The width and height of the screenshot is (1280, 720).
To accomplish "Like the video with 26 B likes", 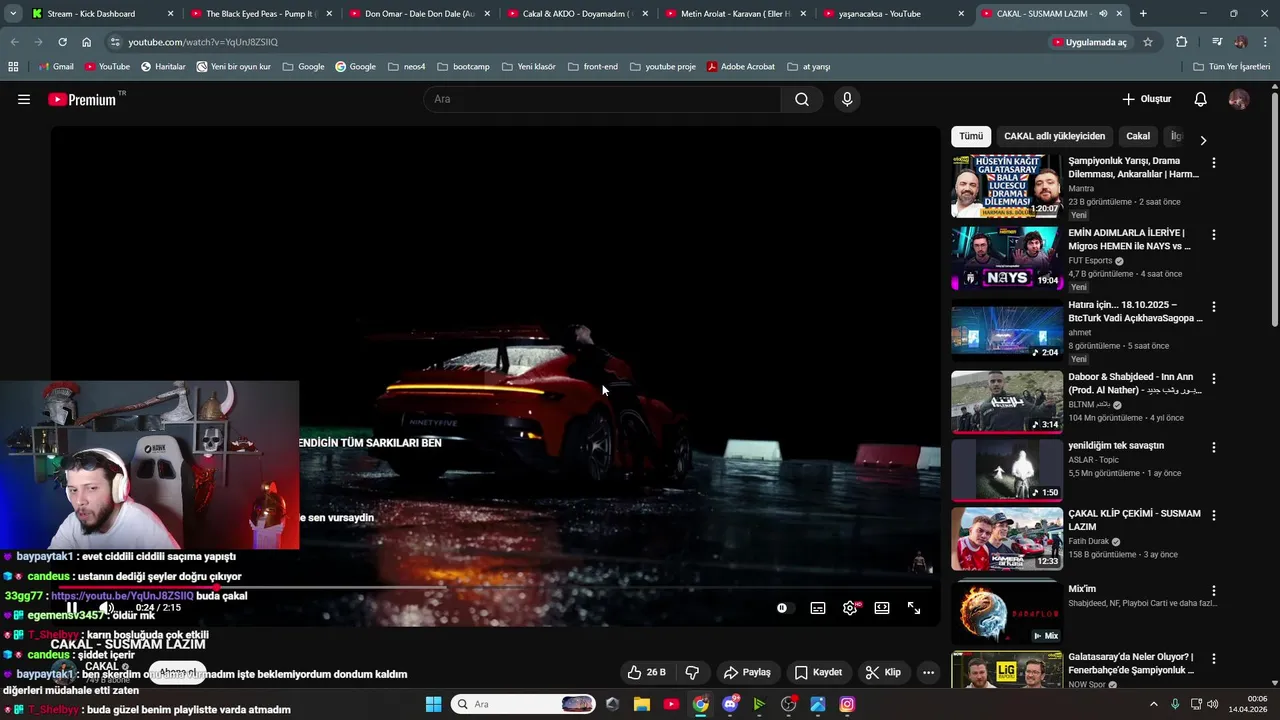I will [x=646, y=672].
